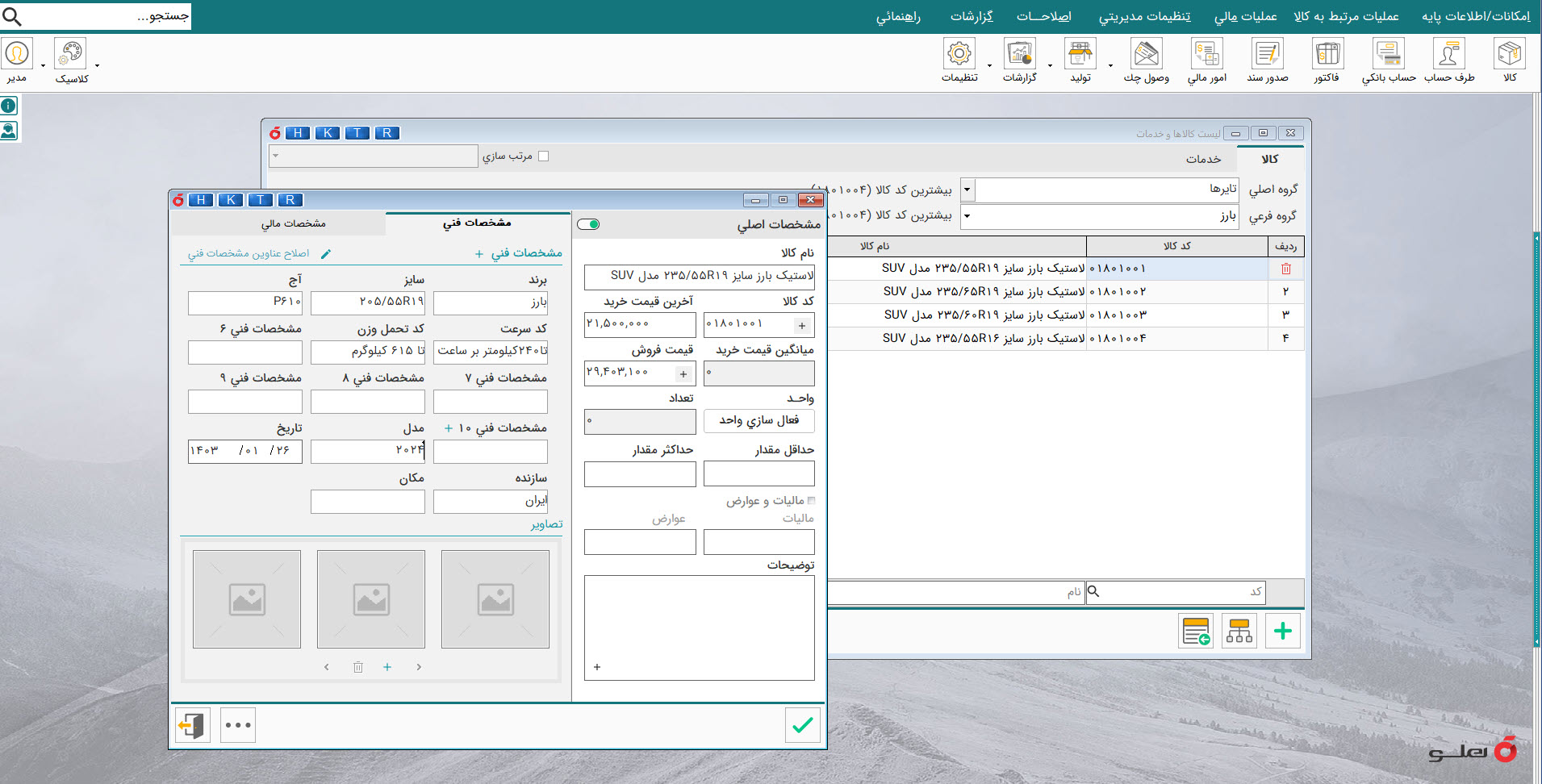Expand the گروه فرعي dropdown
This screenshot has width=1542, height=784.
[x=967, y=216]
